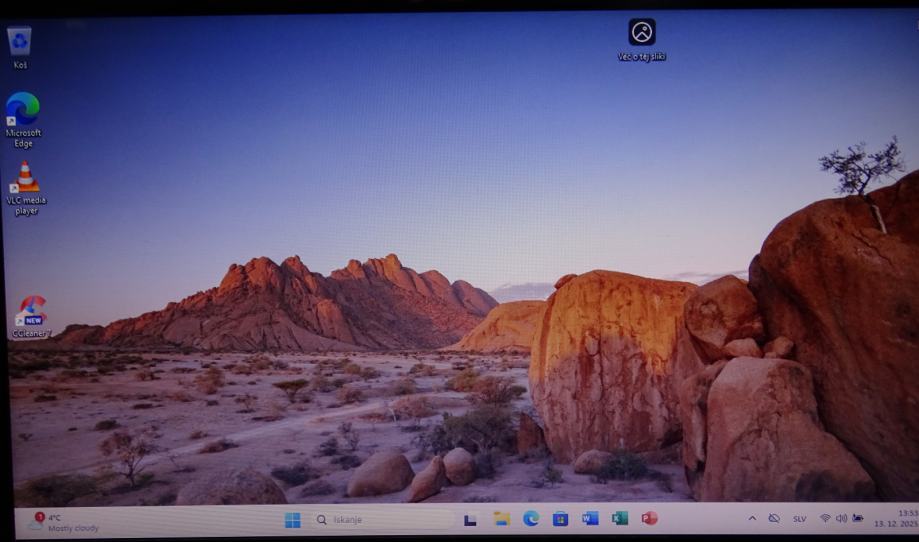The height and width of the screenshot is (542, 919).
Task: Click the Wi-Fi network icon in tray
Action: (x=825, y=518)
